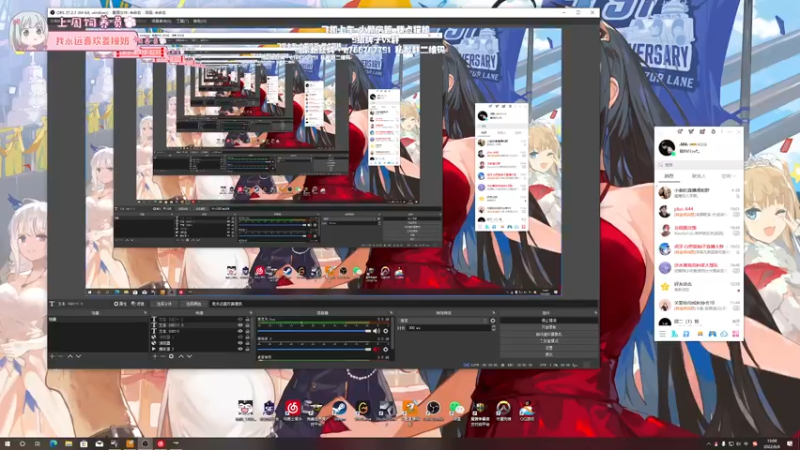Pop out the Sources dock via header icon
800x450 pixels.
click(251, 312)
